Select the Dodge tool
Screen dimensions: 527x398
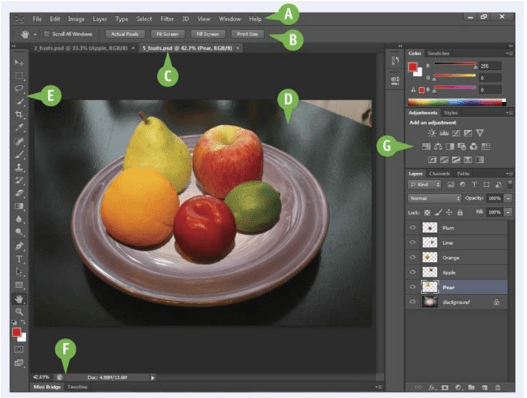[19, 232]
